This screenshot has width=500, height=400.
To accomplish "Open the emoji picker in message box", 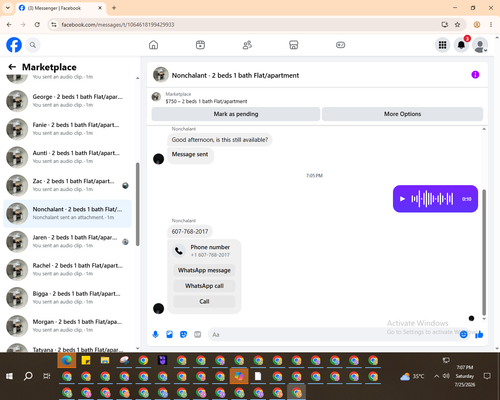I will click(x=463, y=334).
